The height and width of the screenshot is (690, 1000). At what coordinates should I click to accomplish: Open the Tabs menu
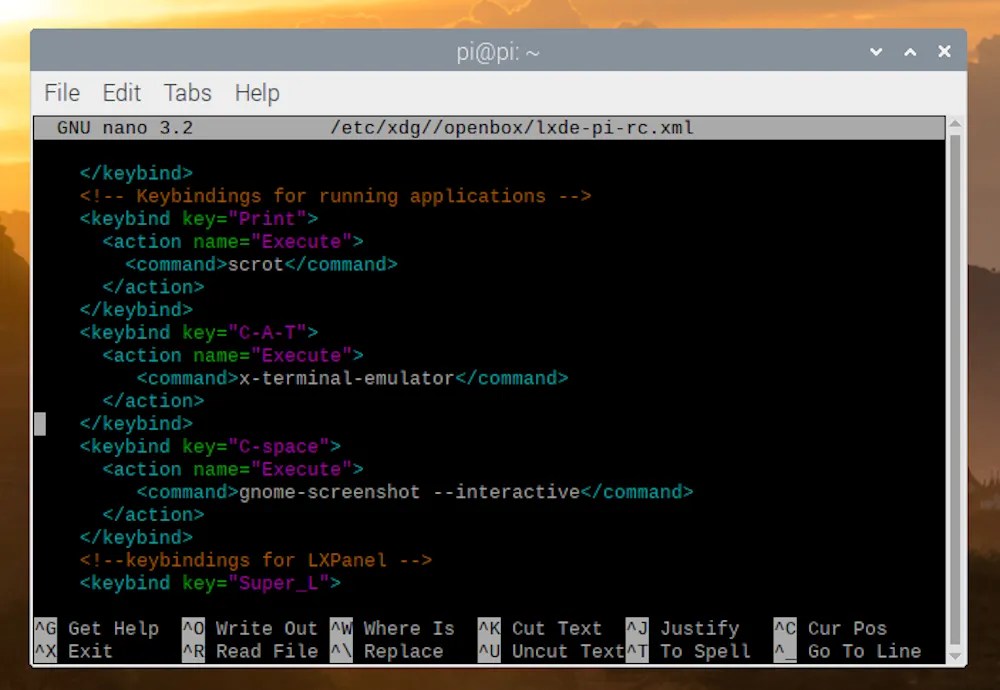point(186,93)
